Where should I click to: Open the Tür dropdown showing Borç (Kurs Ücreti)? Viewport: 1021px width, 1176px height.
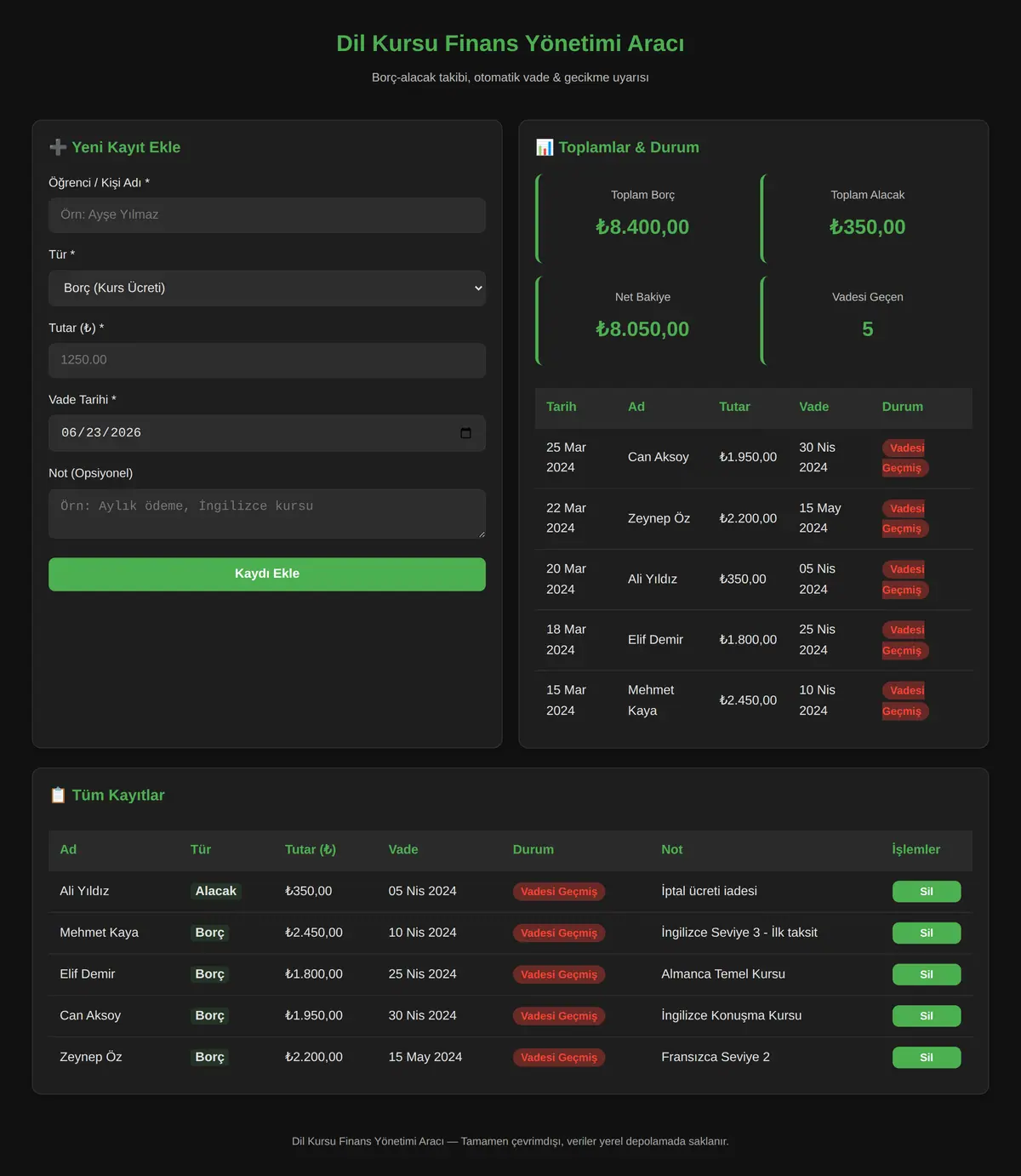[x=267, y=288]
